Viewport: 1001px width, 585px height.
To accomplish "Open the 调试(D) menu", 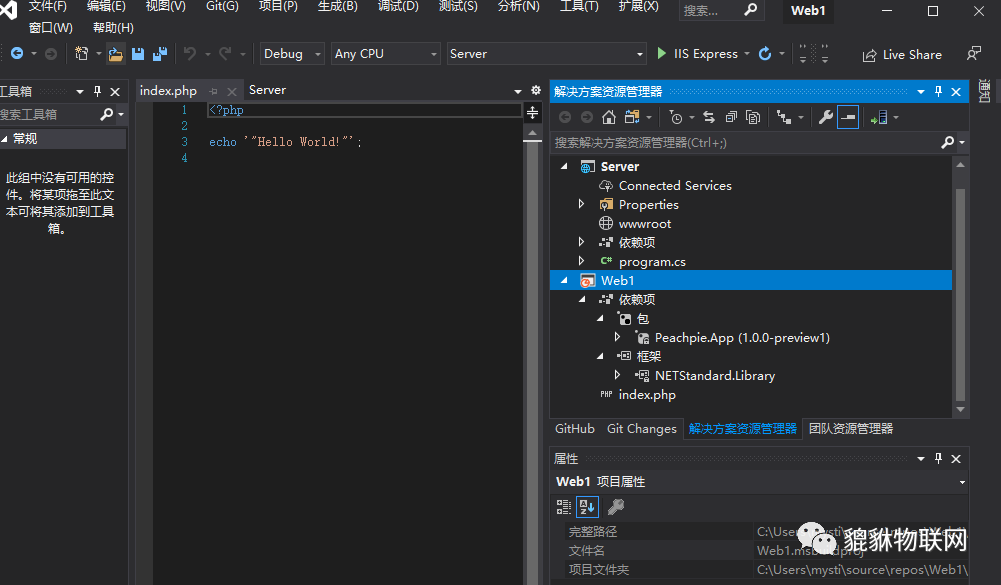I will (398, 6).
